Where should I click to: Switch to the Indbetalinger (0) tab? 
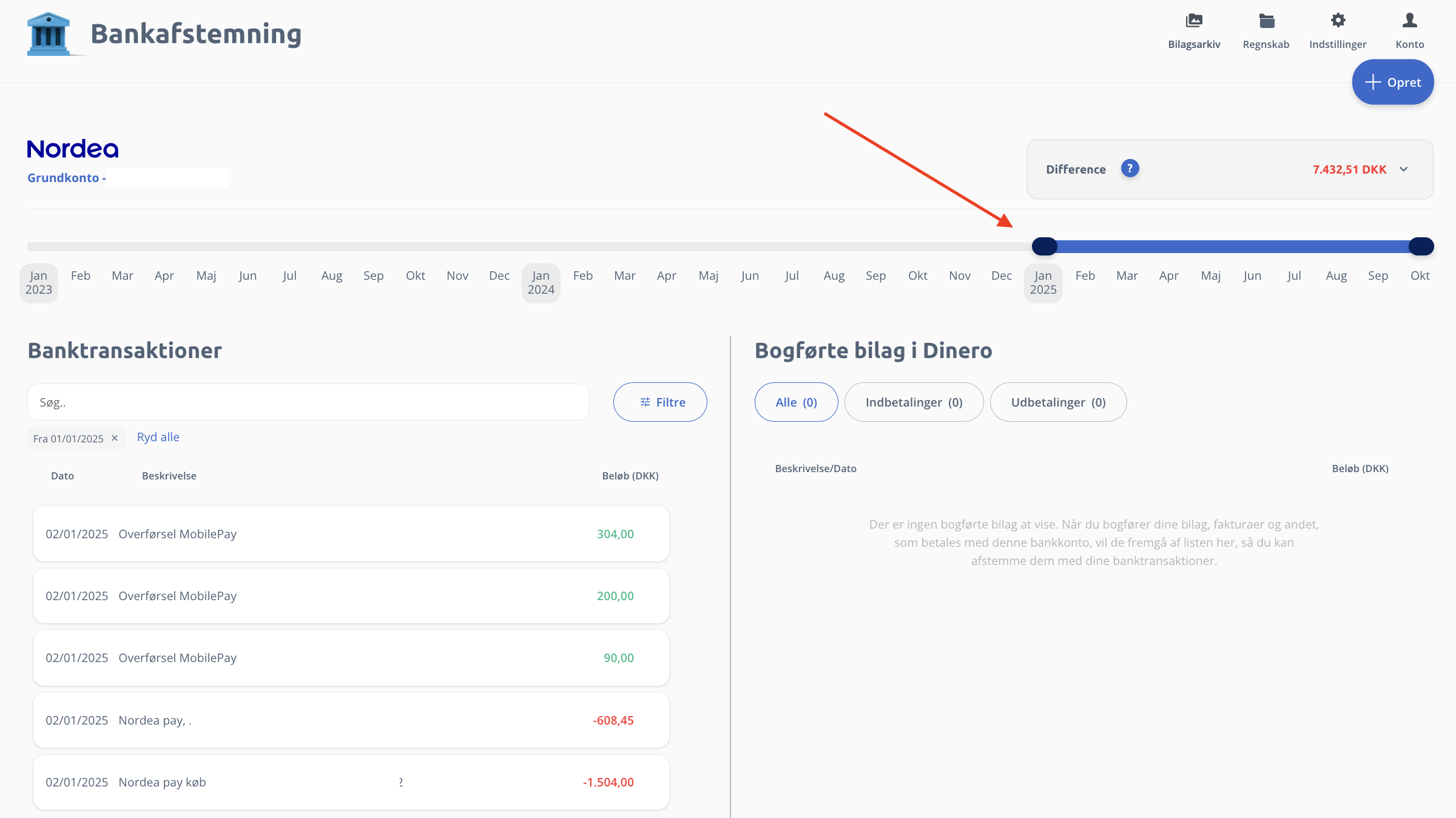(914, 402)
